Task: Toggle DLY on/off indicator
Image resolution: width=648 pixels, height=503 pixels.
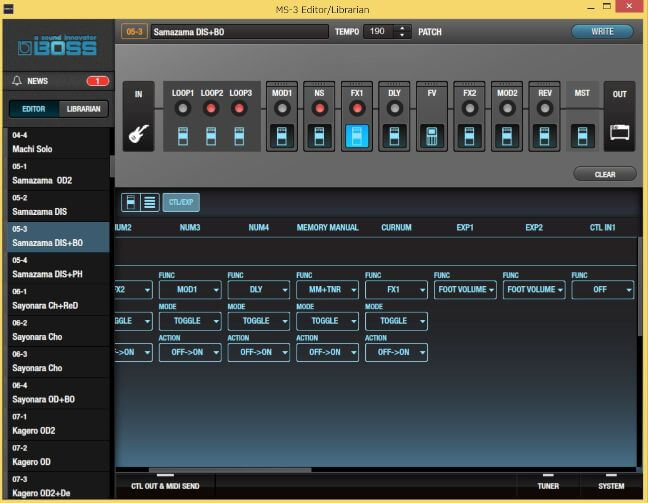Action: click(x=394, y=109)
